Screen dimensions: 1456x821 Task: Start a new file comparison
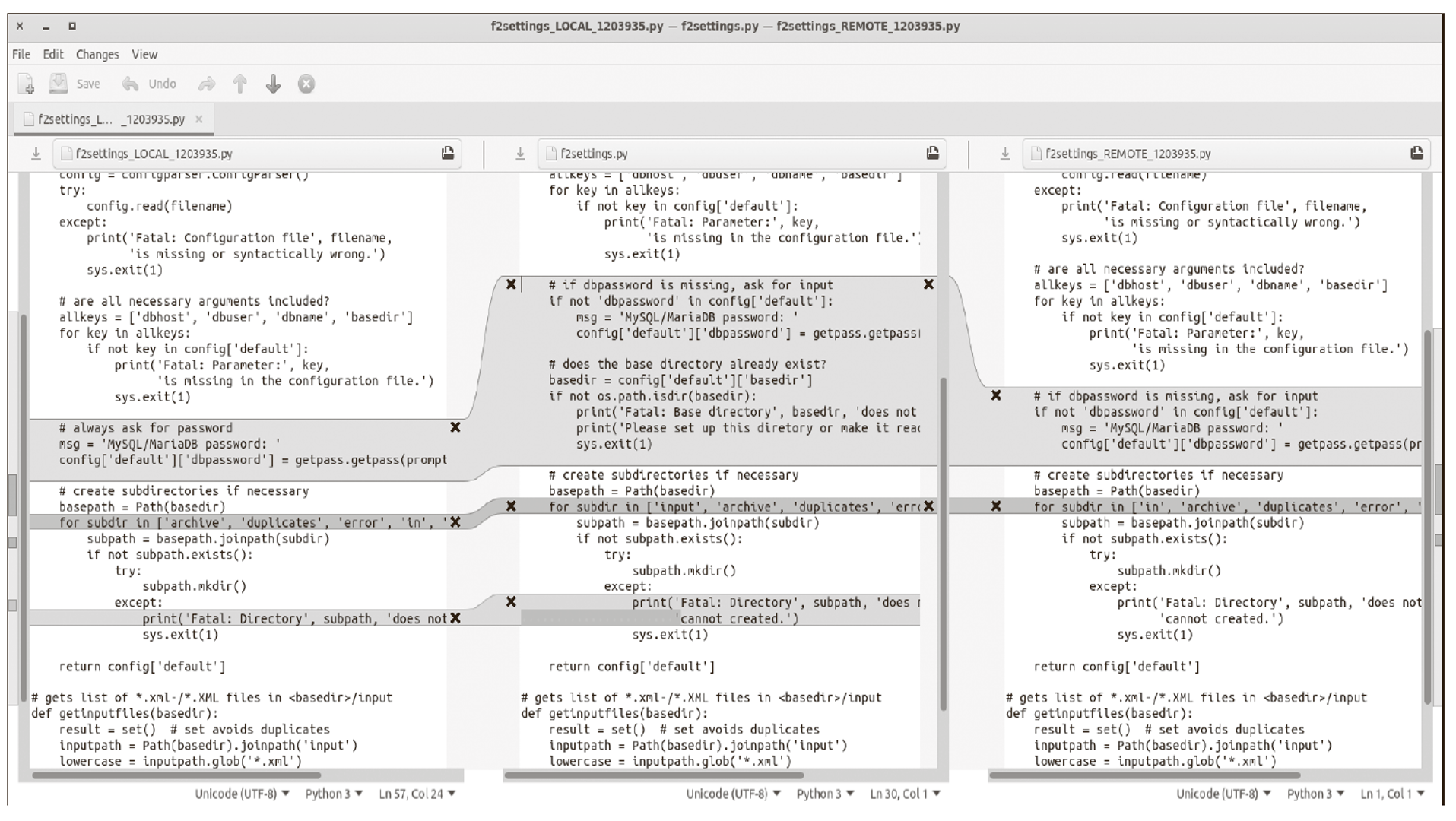pyautogui.click(x=27, y=84)
